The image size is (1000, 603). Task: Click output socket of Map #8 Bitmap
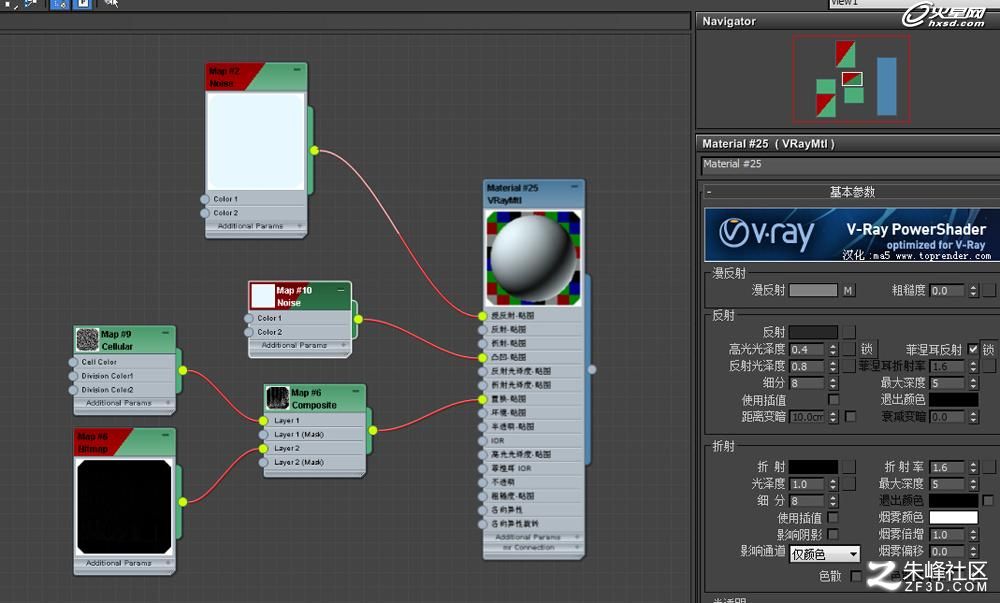coord(183,502)
